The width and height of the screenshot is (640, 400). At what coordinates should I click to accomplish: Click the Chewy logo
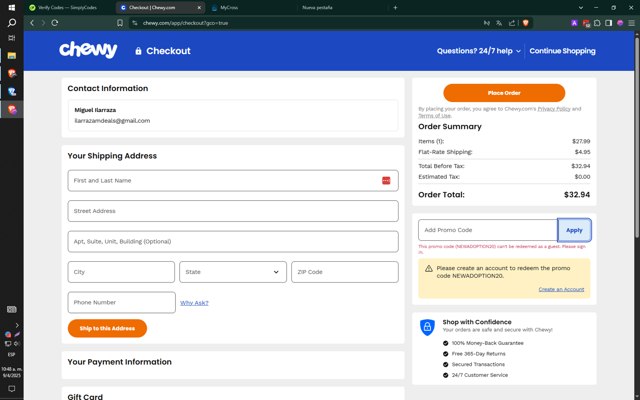click(x=88, y=50)
